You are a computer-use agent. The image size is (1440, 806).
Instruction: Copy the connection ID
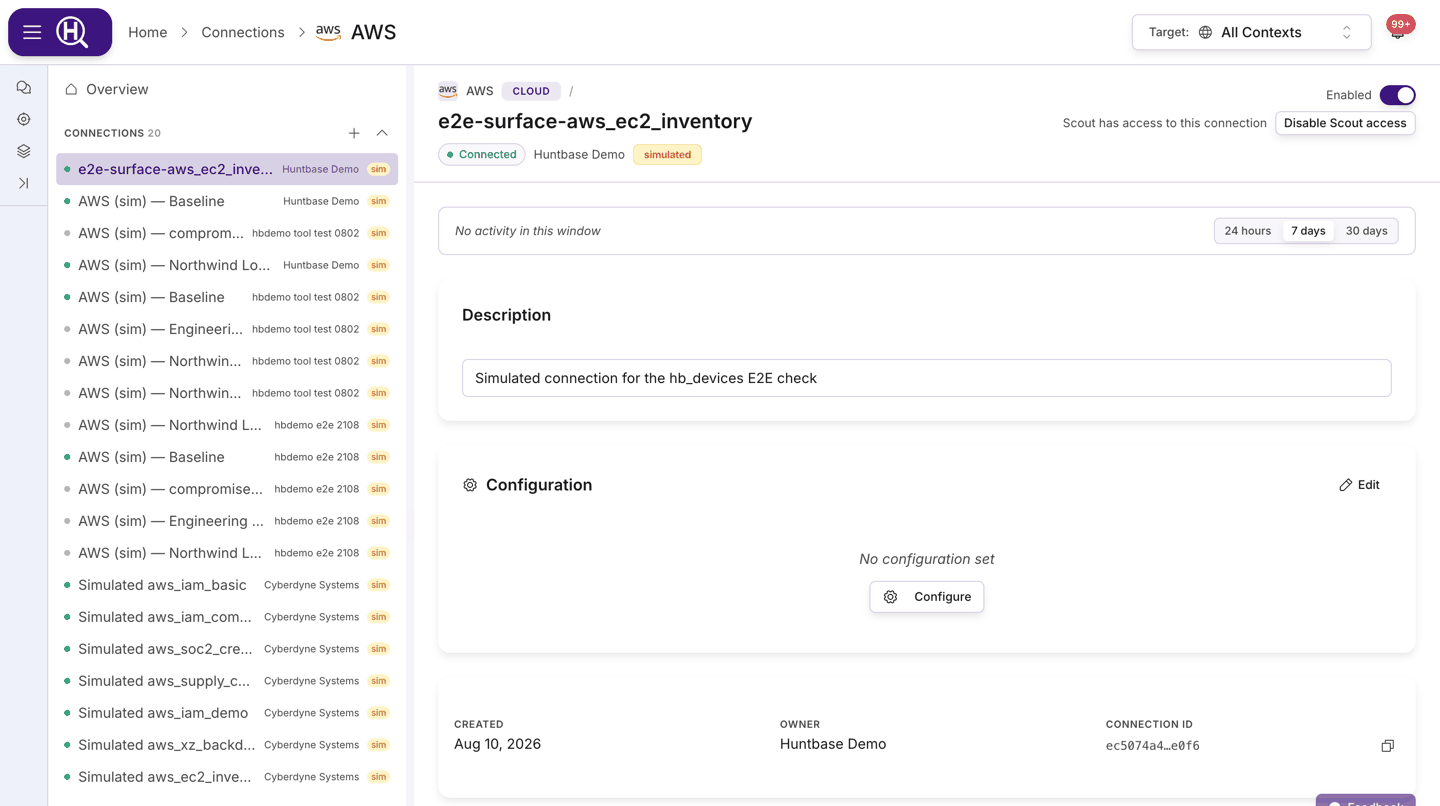click(1387, 746)
